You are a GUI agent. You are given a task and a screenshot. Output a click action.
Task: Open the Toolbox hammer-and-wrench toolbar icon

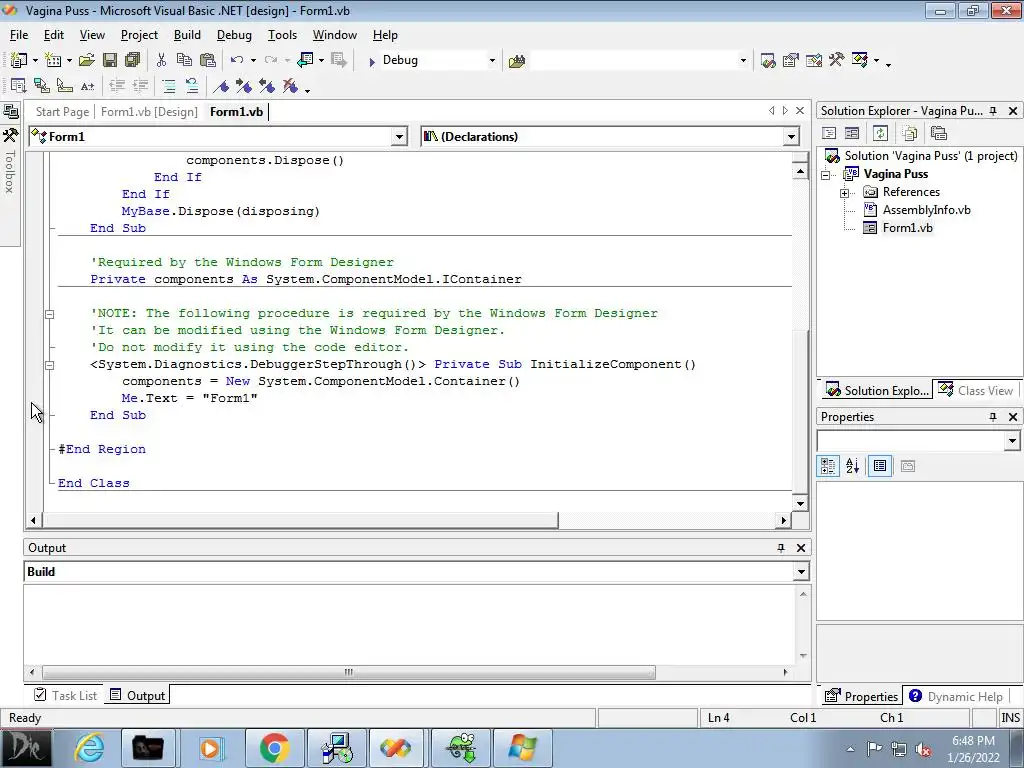point(837,61)
